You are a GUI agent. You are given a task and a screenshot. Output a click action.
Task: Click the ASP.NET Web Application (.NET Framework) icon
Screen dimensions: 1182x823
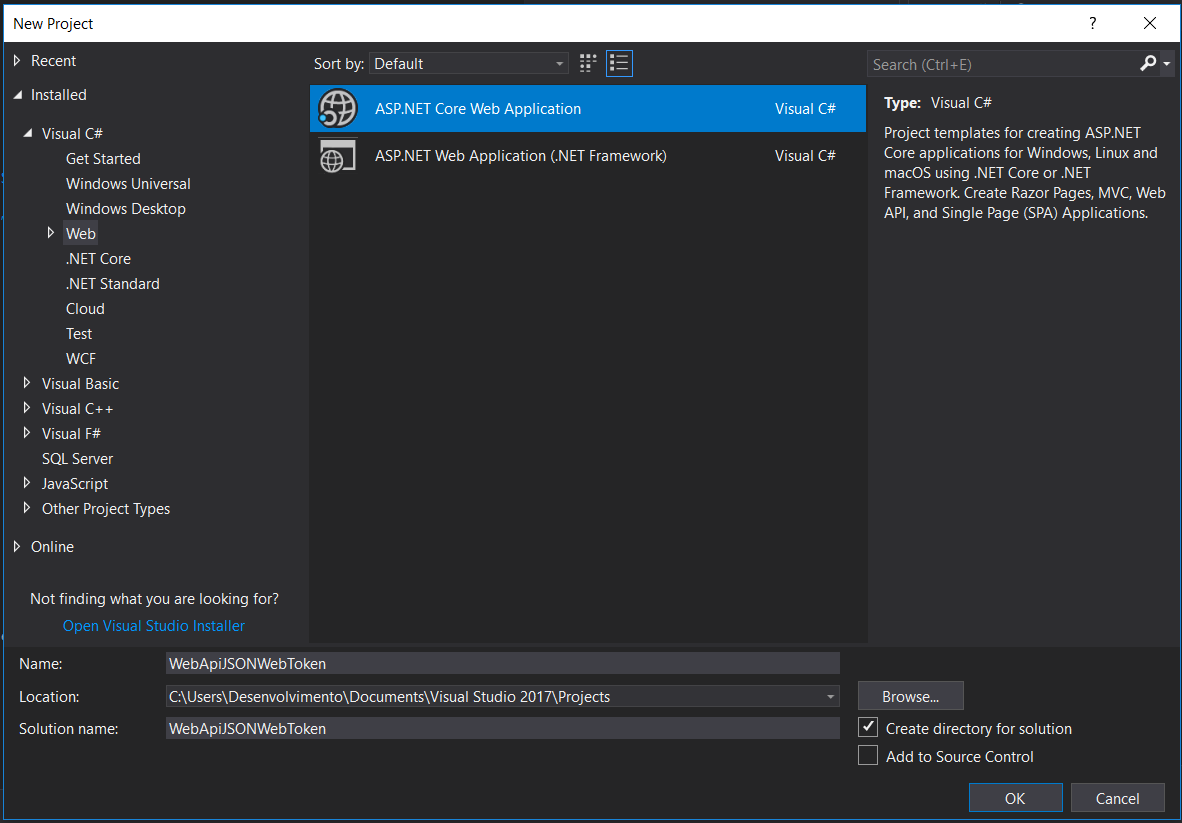[x=337, y=156]
